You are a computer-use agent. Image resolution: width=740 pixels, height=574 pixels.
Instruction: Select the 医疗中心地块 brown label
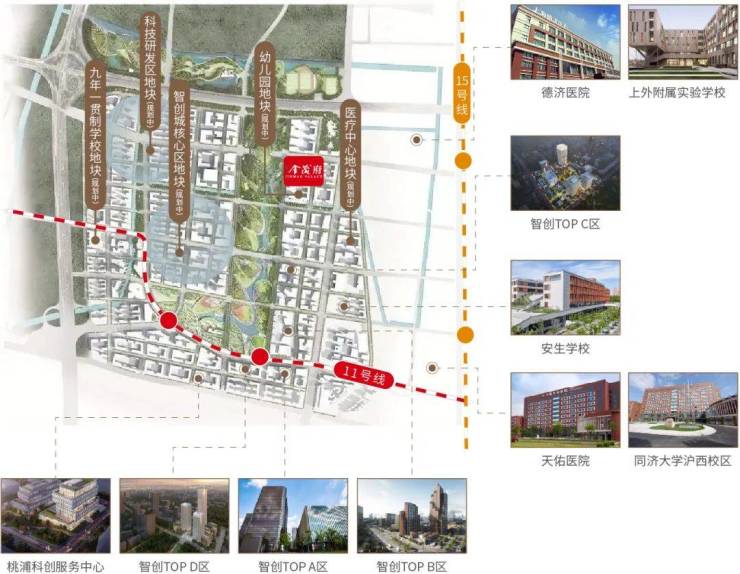(x=350, y=154)
